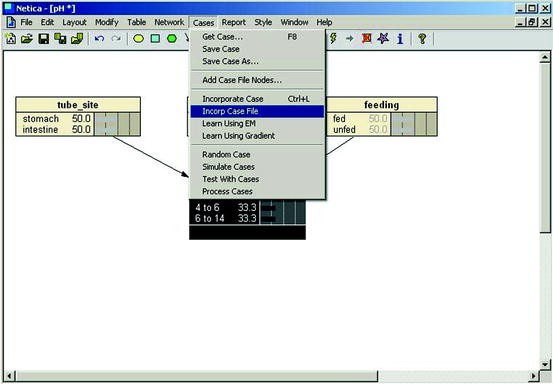Save the network with the floppy disk icon

(44, 38)
